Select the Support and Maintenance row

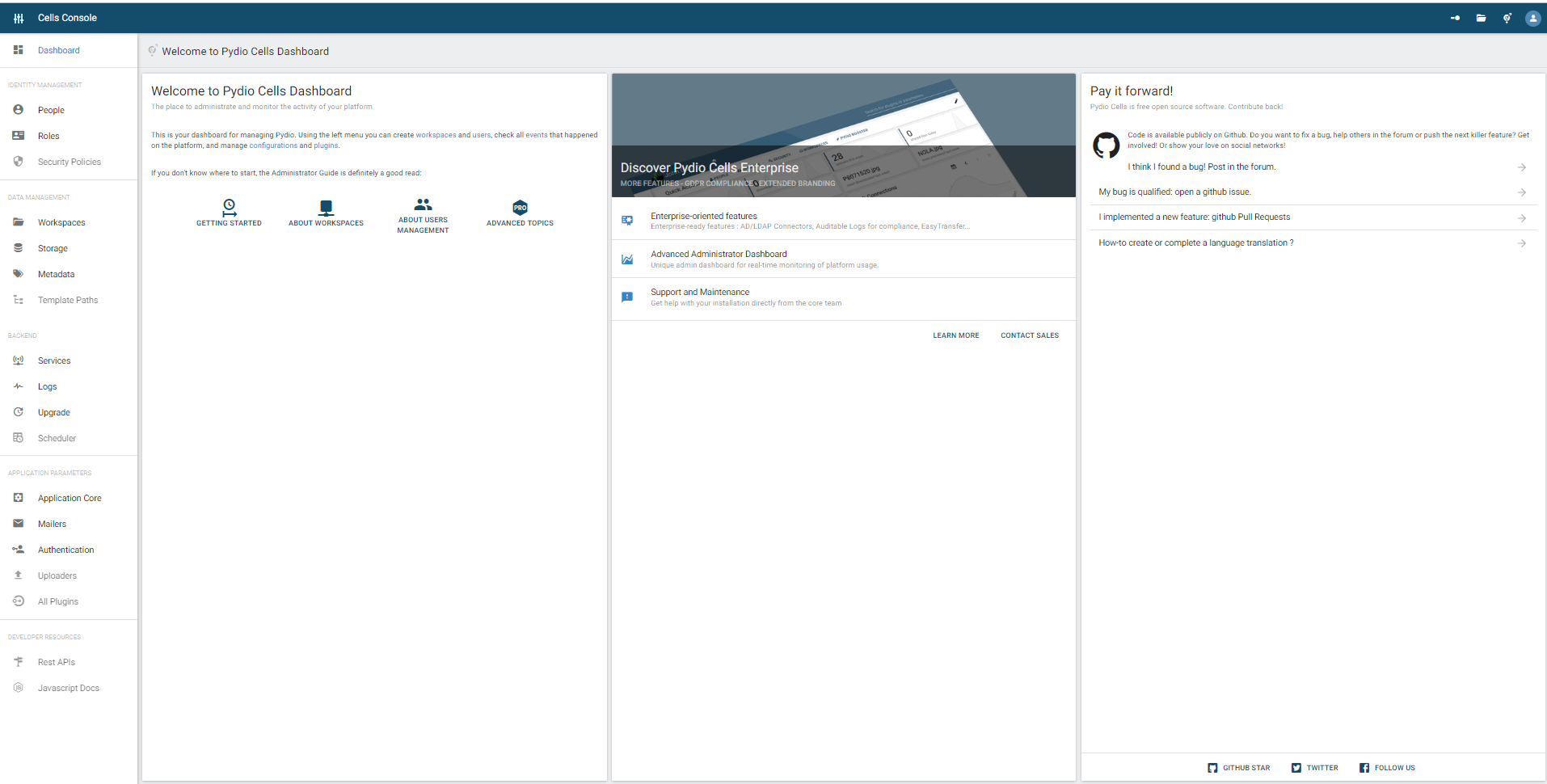point(843,297)
